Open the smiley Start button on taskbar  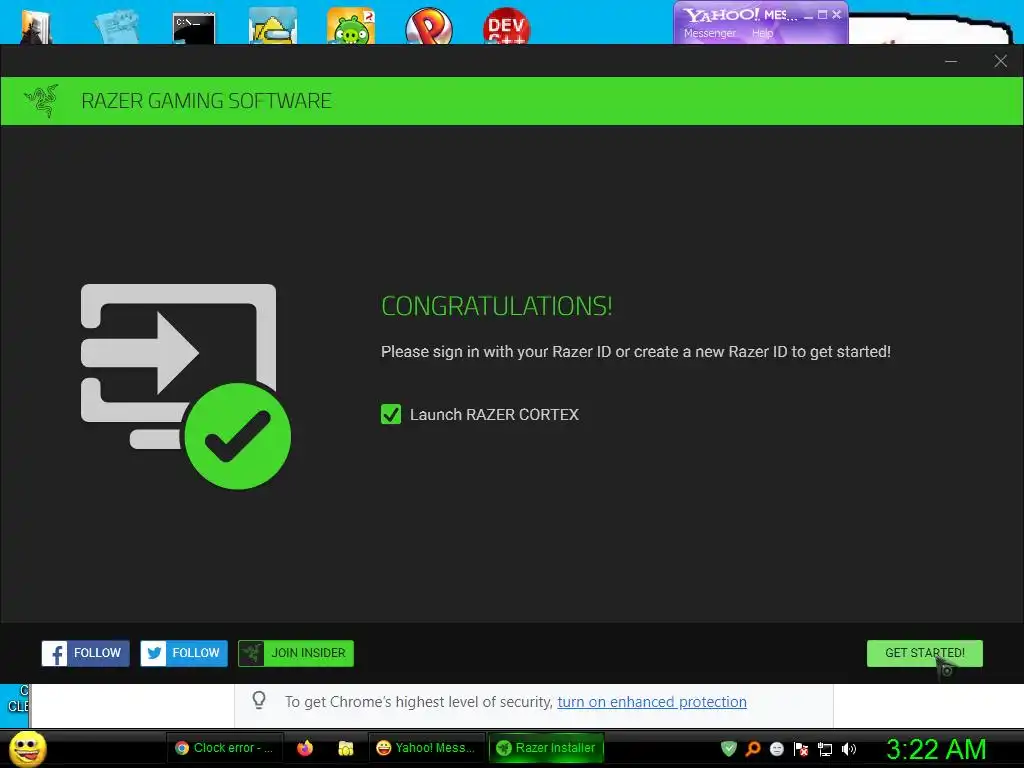(x=27, y=748)
